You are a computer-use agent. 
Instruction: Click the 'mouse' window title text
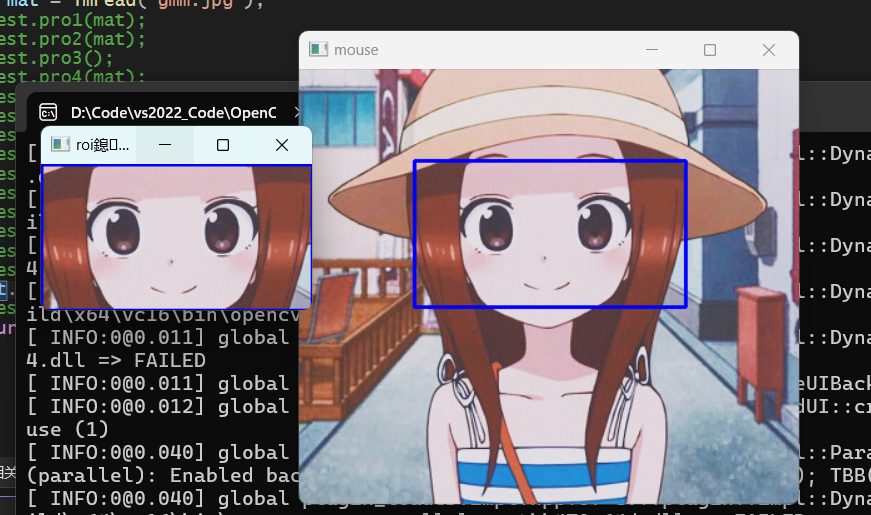[356, 50]
